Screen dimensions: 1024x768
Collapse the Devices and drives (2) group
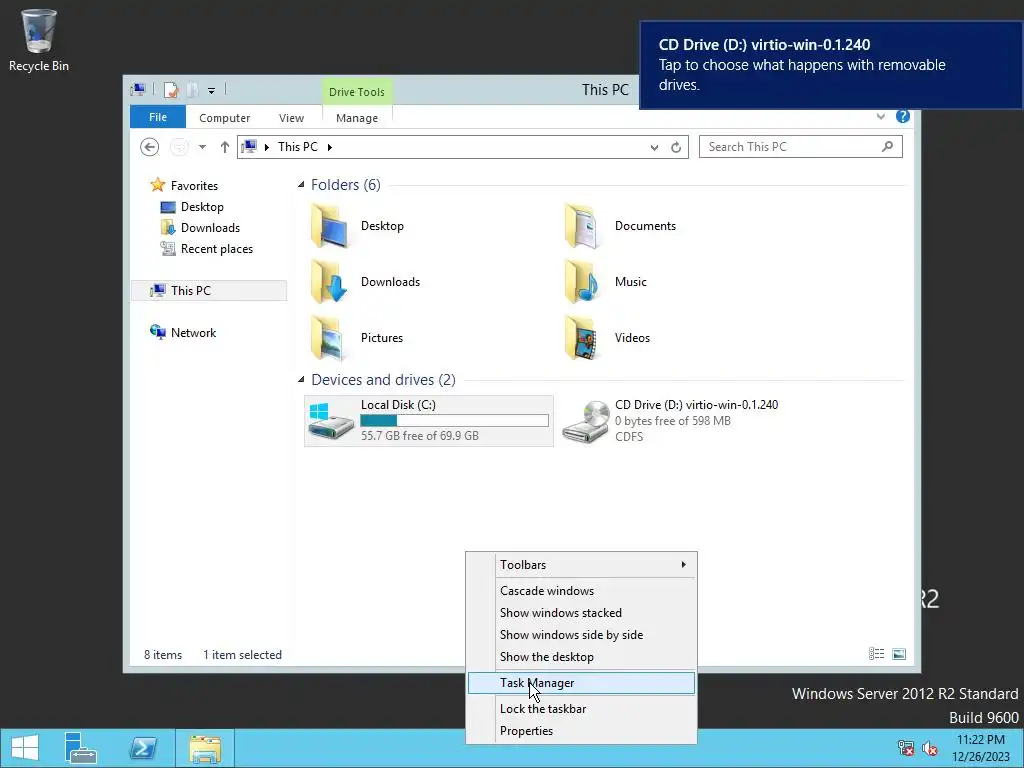click(301, 379)
